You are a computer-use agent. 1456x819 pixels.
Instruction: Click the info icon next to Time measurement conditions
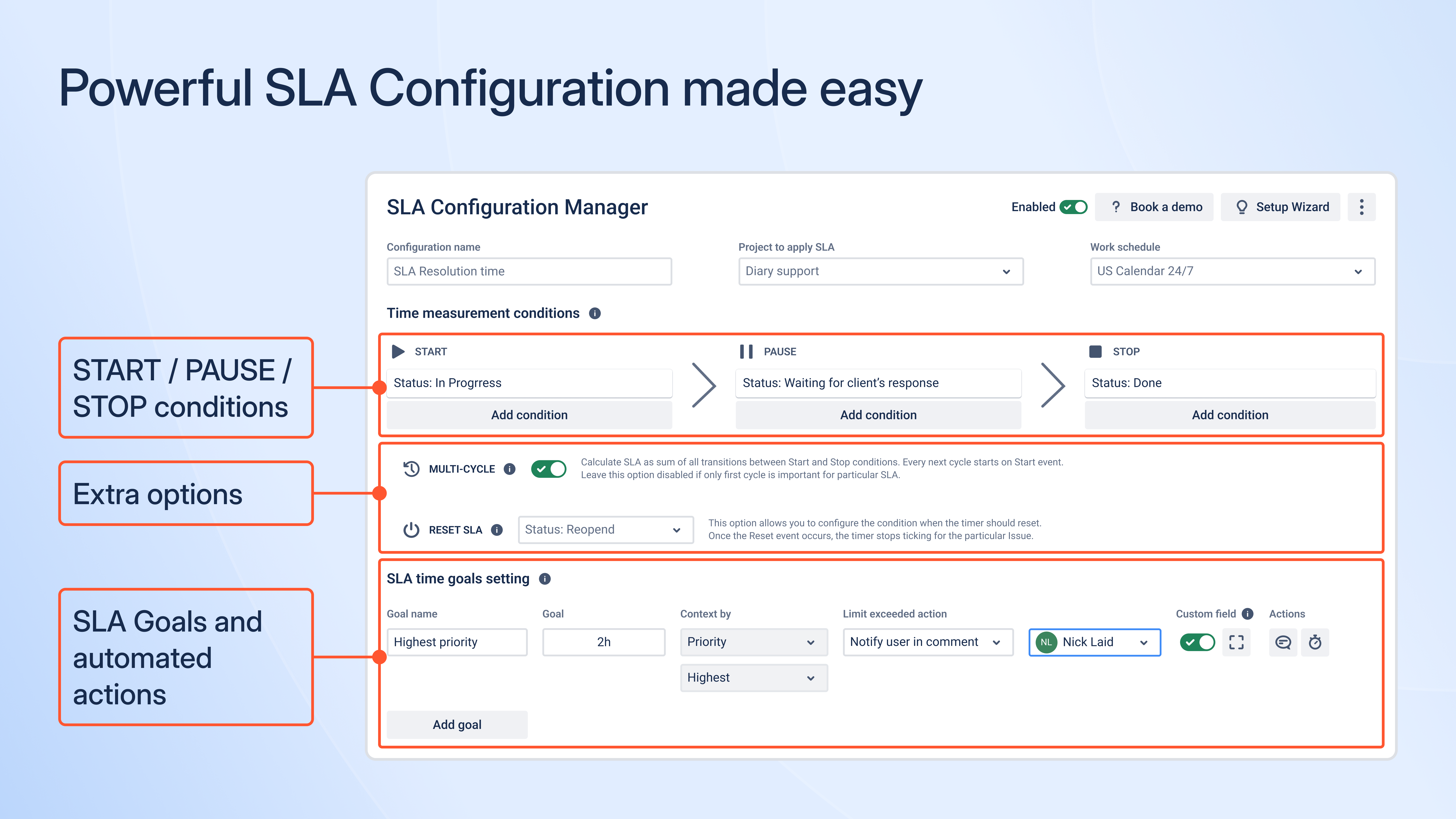[595, 313]
